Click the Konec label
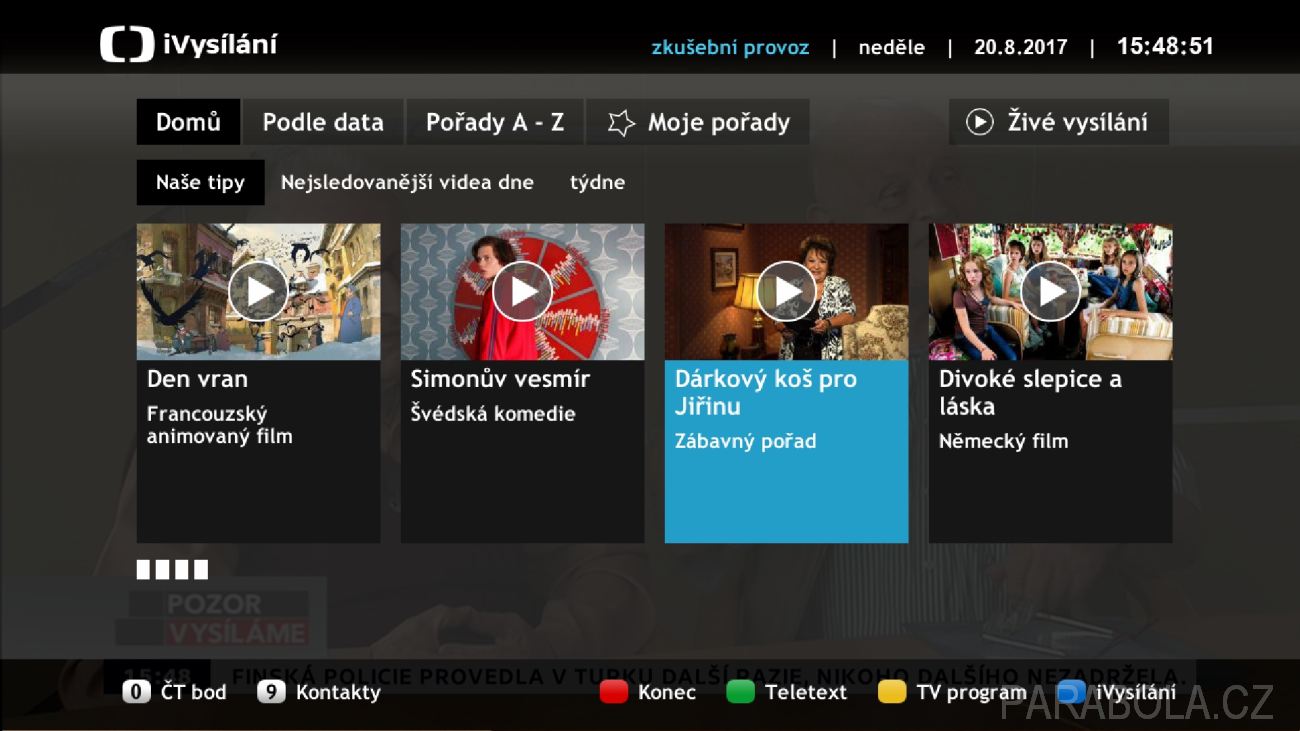1300x731 pixels. [x=667, y=692]
